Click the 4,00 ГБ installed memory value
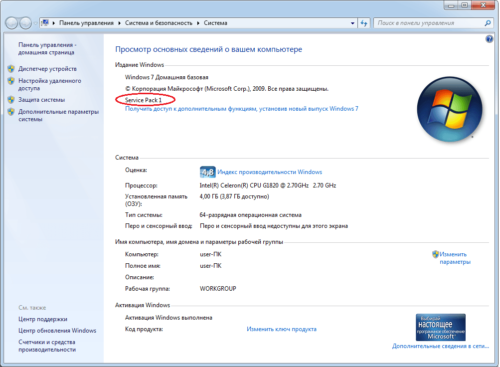The height and width of the screenshot is (367, 500). click(x=234, y=197)
